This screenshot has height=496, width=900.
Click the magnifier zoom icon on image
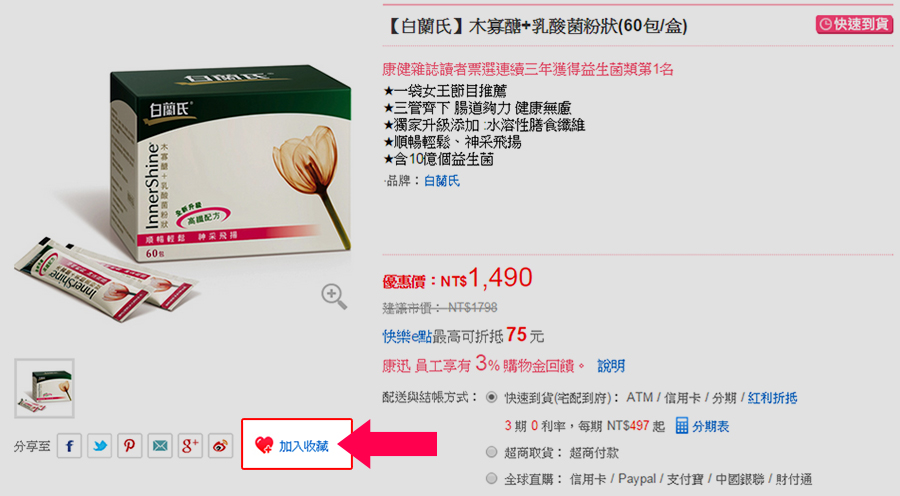pyautogui.click(x=333, y=296)
